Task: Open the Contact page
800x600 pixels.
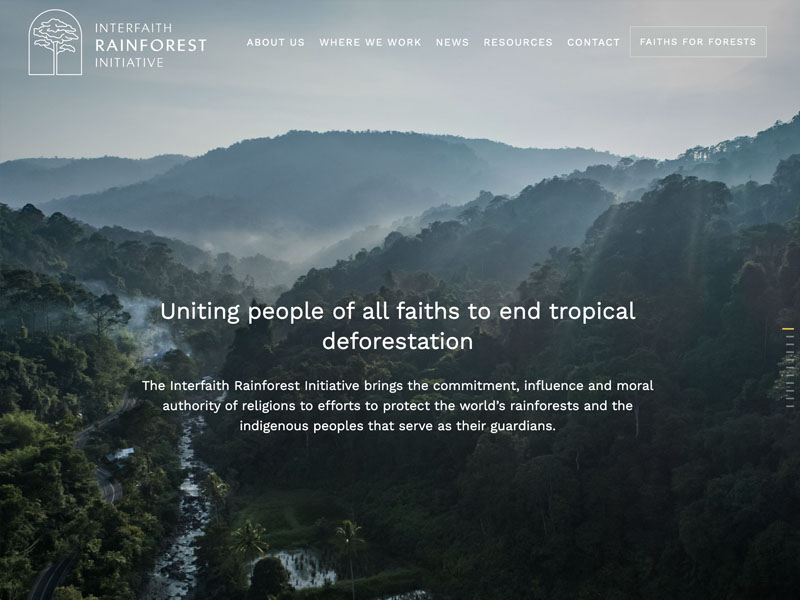Action: point(593,42)
